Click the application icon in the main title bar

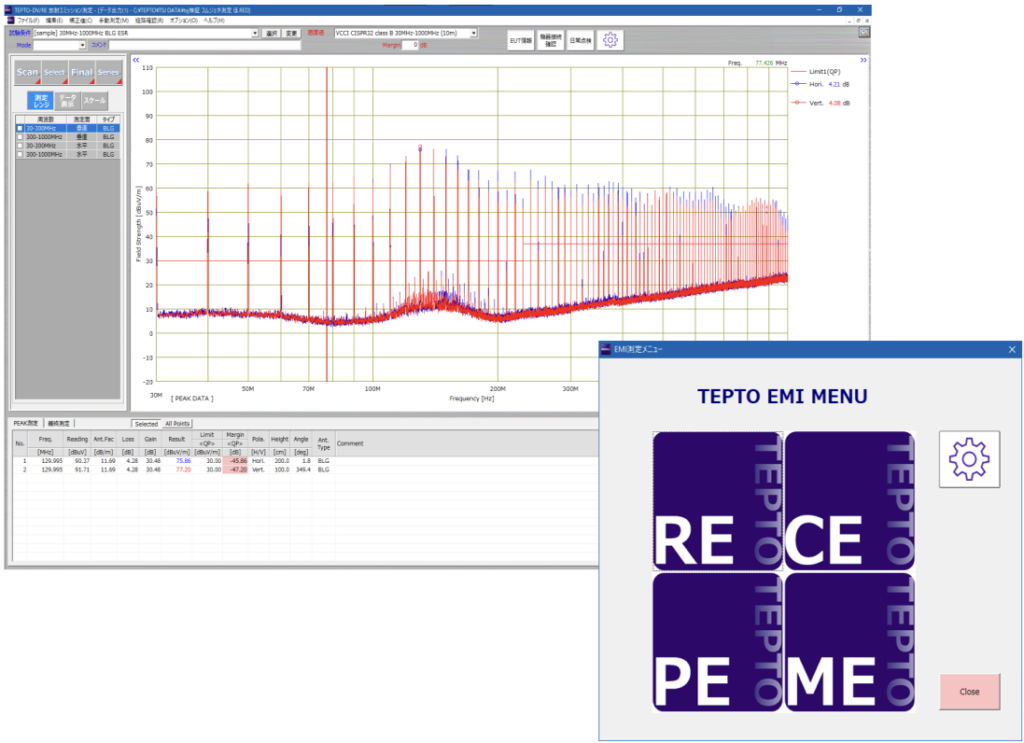(x=9, y=10)
